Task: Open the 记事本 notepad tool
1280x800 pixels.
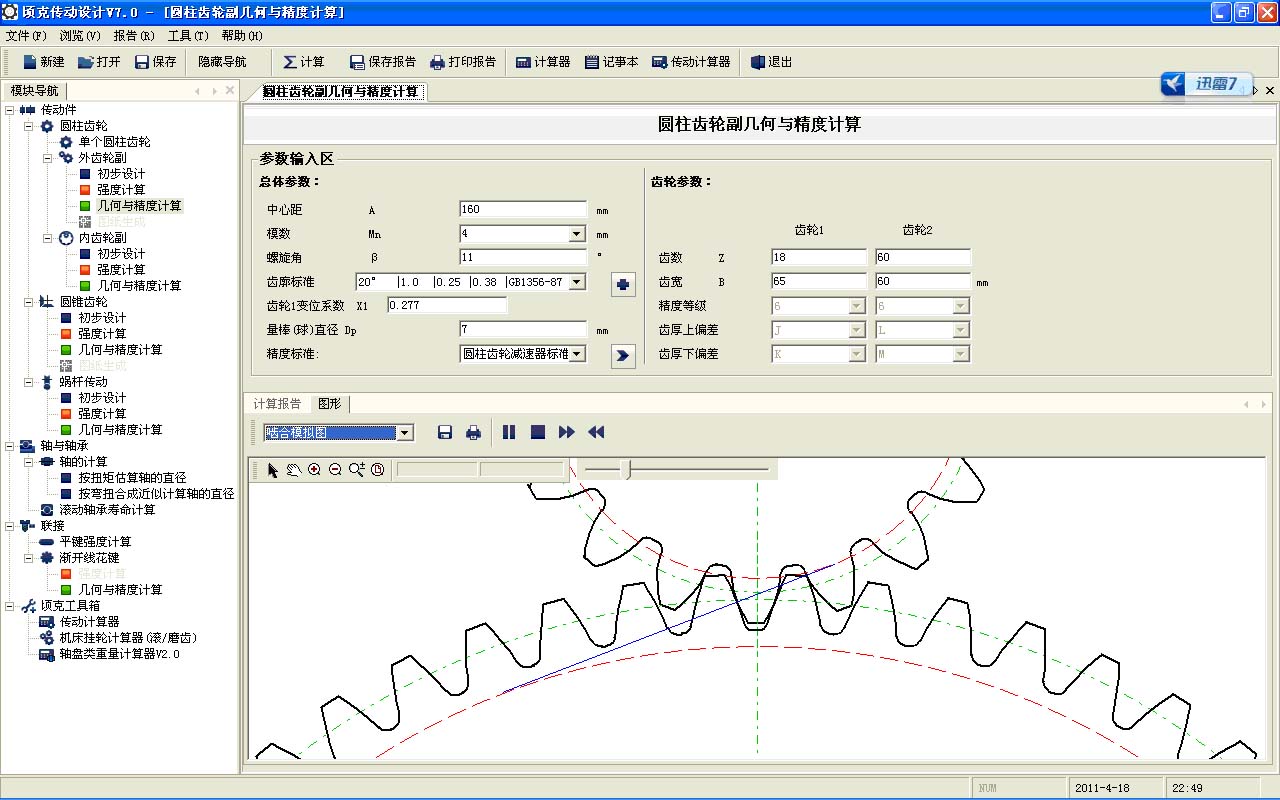Action: point(611,62)
